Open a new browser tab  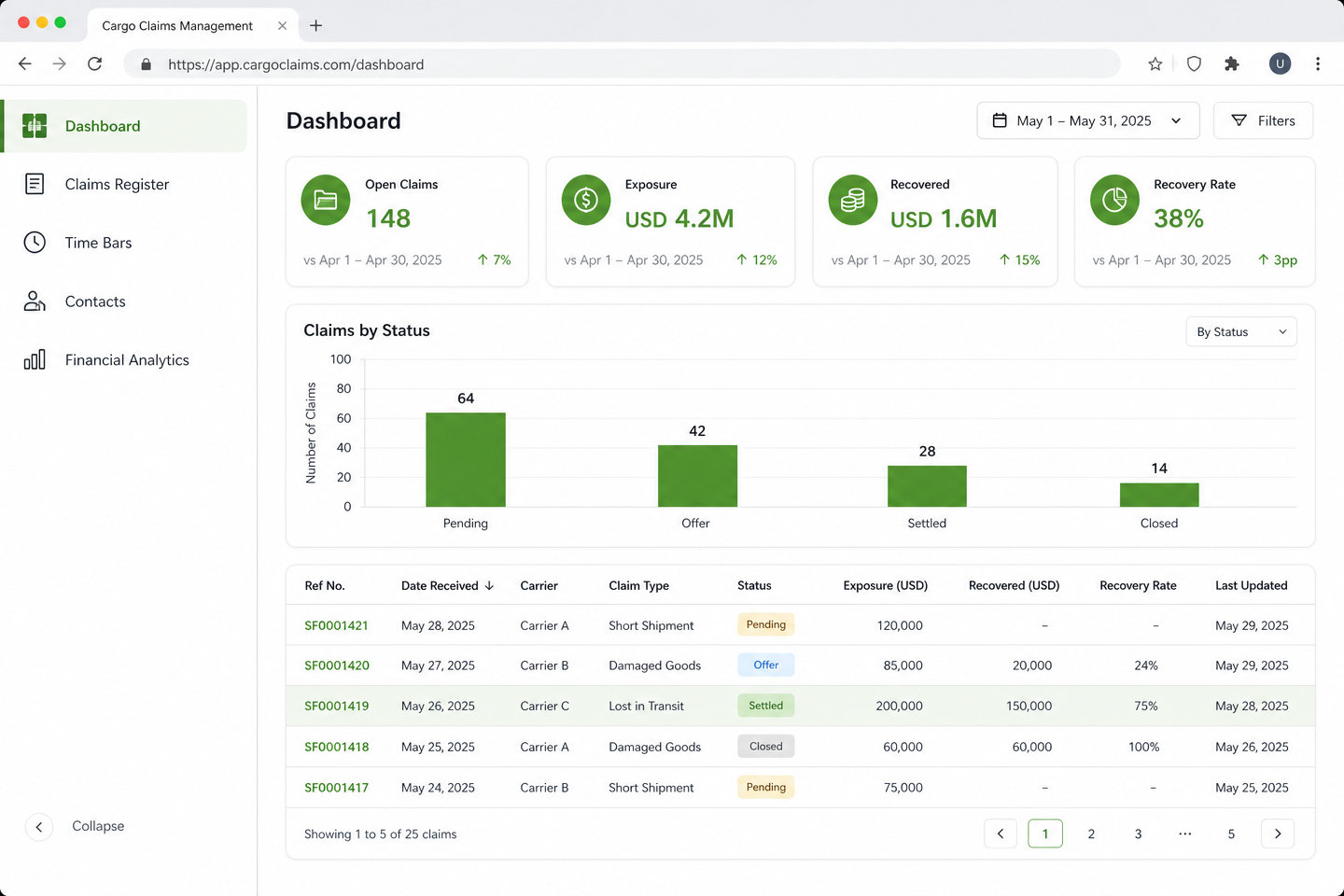(x=315, y=25)
